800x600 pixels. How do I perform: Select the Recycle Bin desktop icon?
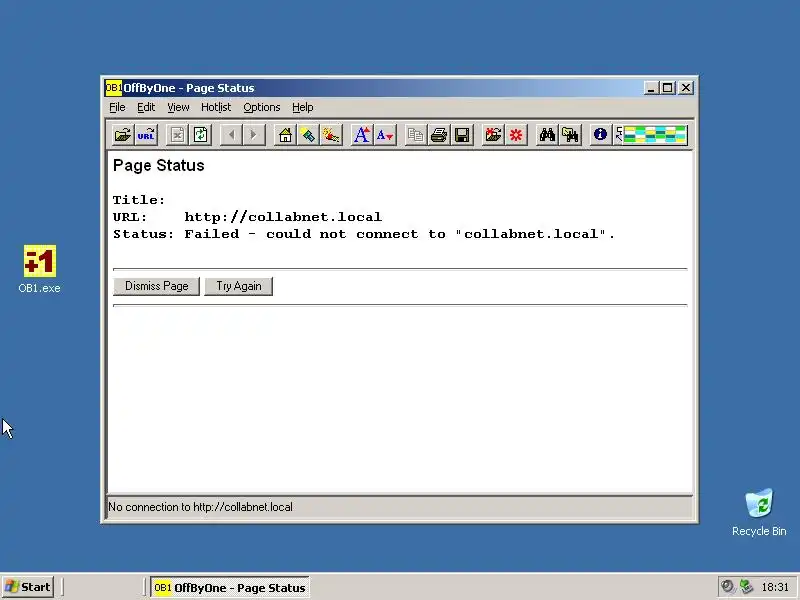pos(759,513)
